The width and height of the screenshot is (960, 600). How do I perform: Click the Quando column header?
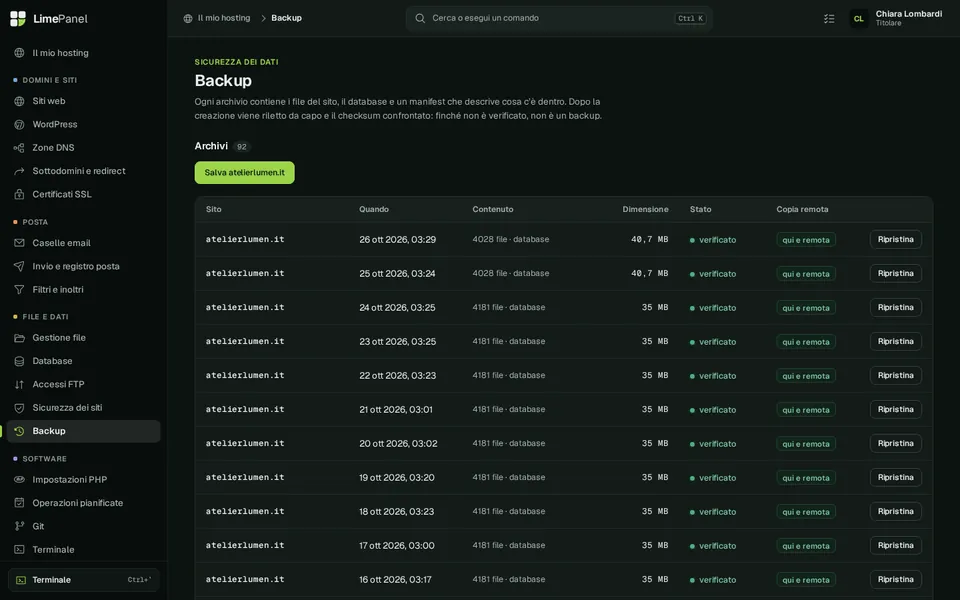374,209
